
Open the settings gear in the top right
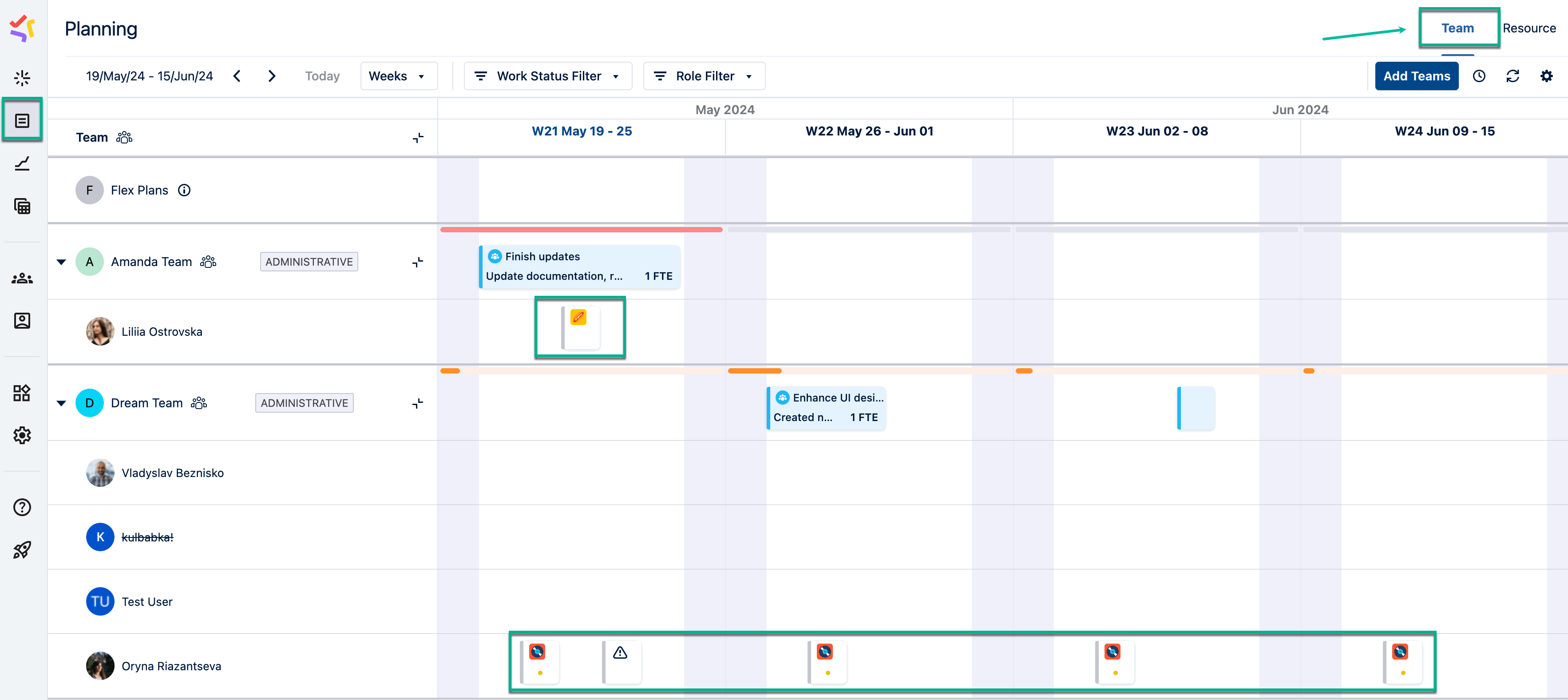[x=1547, y=76]
